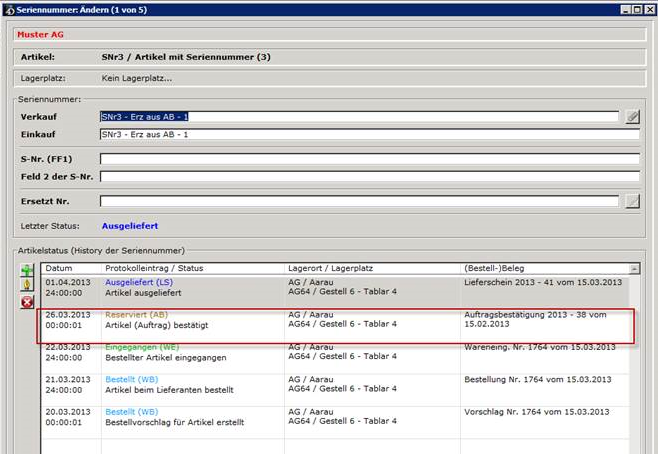Image resolution: width=658 pixels, height=454 pixels.
Task: Sort history by the Datum column header
Action: (71, 268)
